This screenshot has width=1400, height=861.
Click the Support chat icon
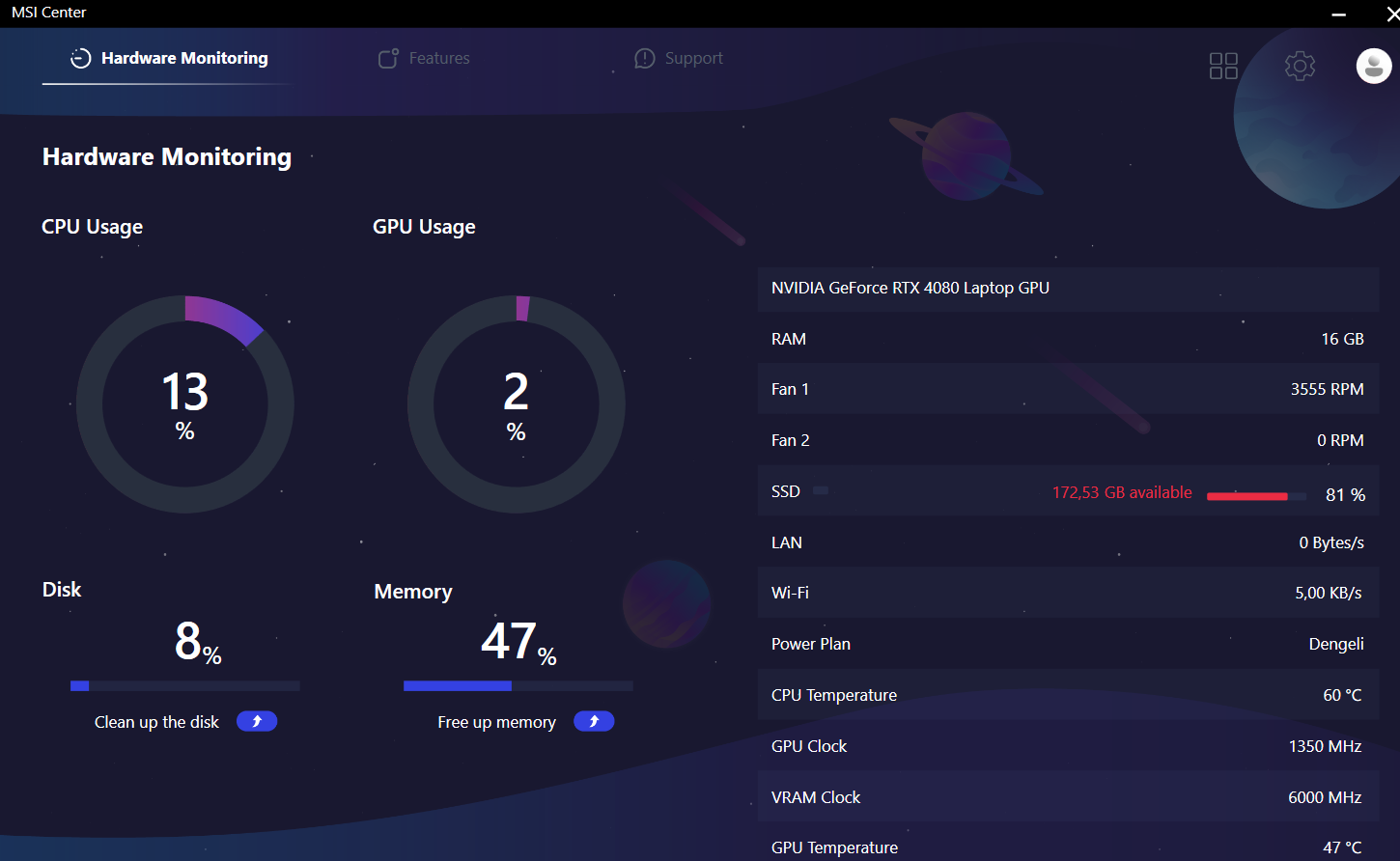tap(644, 59)
